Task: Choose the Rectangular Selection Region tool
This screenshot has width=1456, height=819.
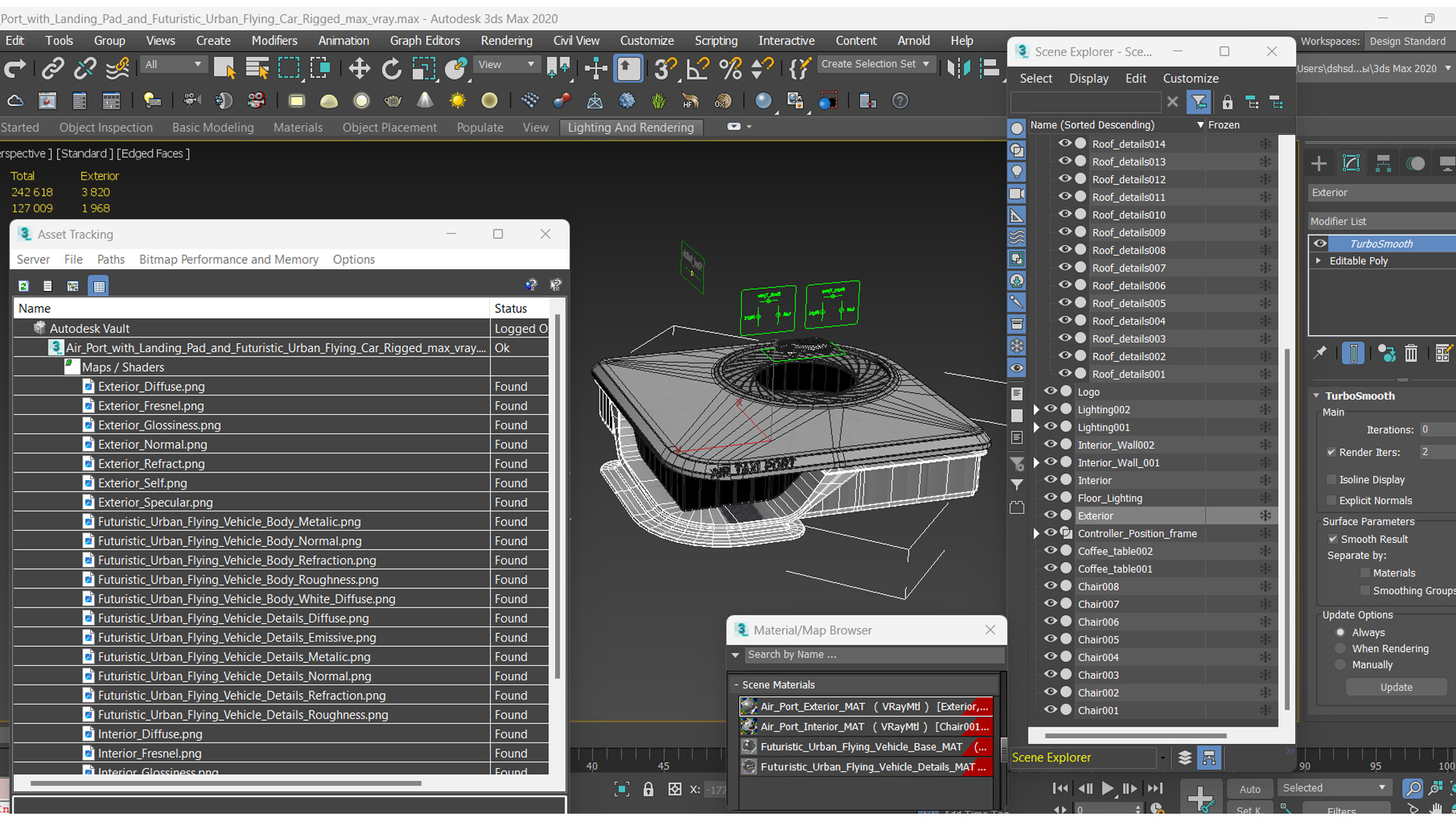Action: pos(289,68)
